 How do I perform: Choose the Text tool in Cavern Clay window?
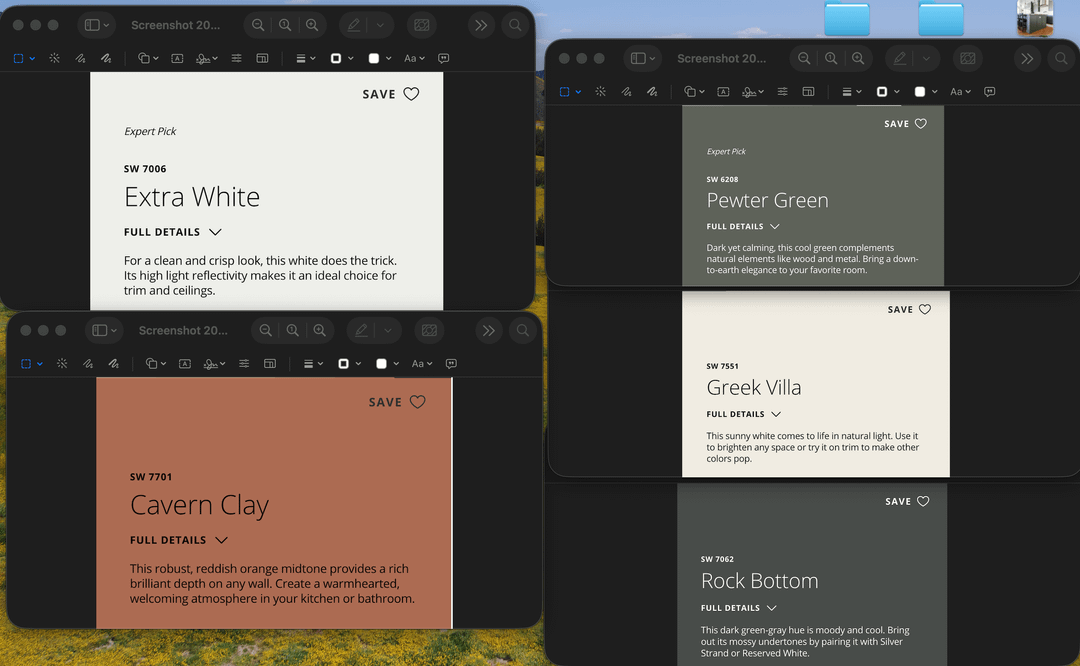pos(185,364)
